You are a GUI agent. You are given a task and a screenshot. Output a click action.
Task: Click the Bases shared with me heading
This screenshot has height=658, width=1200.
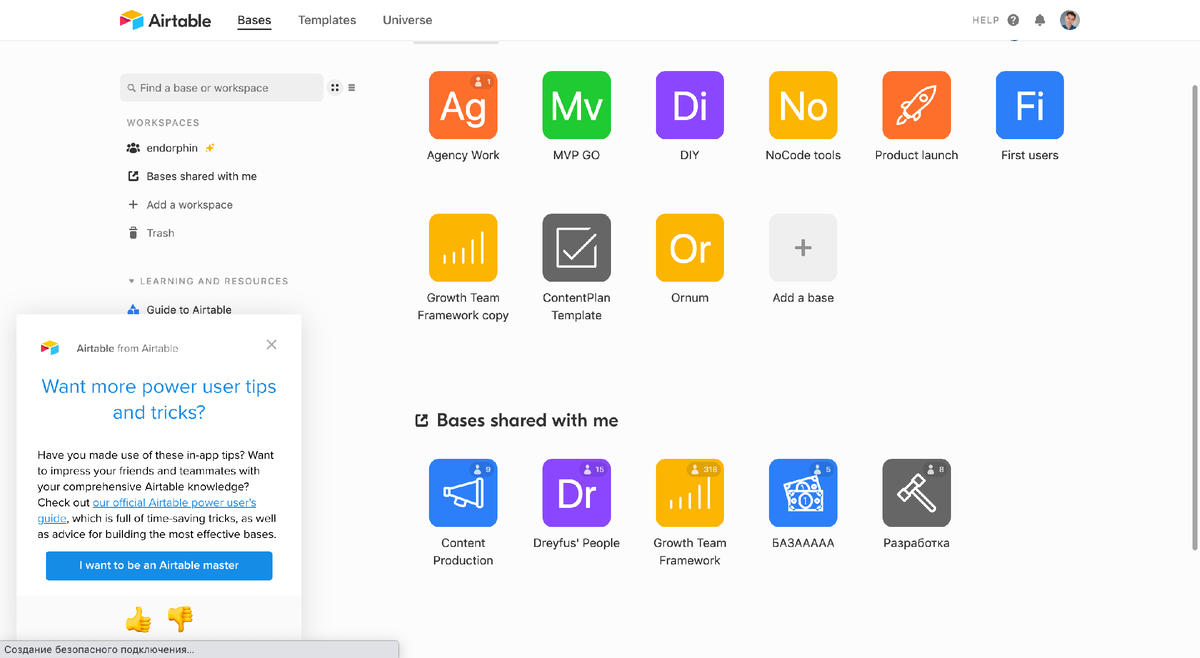(527, 421)
